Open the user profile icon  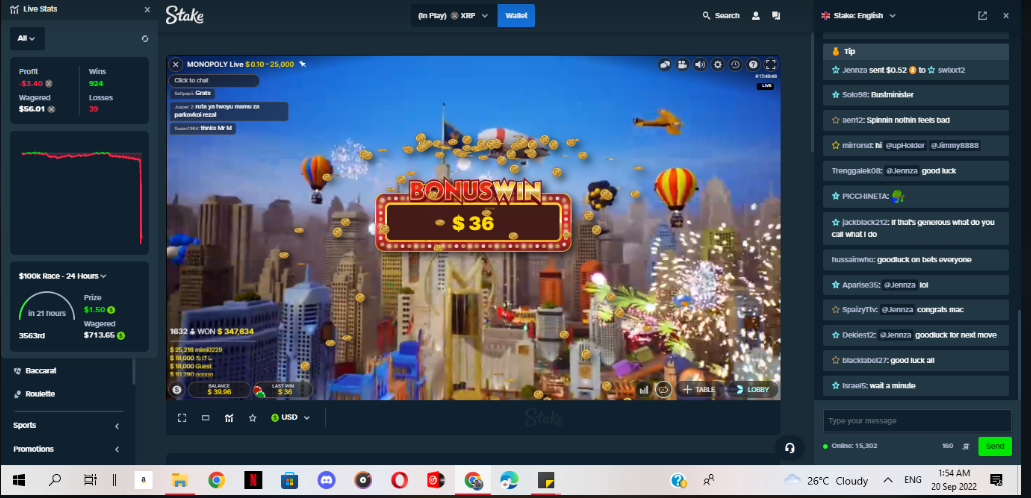tap(756, 15)
